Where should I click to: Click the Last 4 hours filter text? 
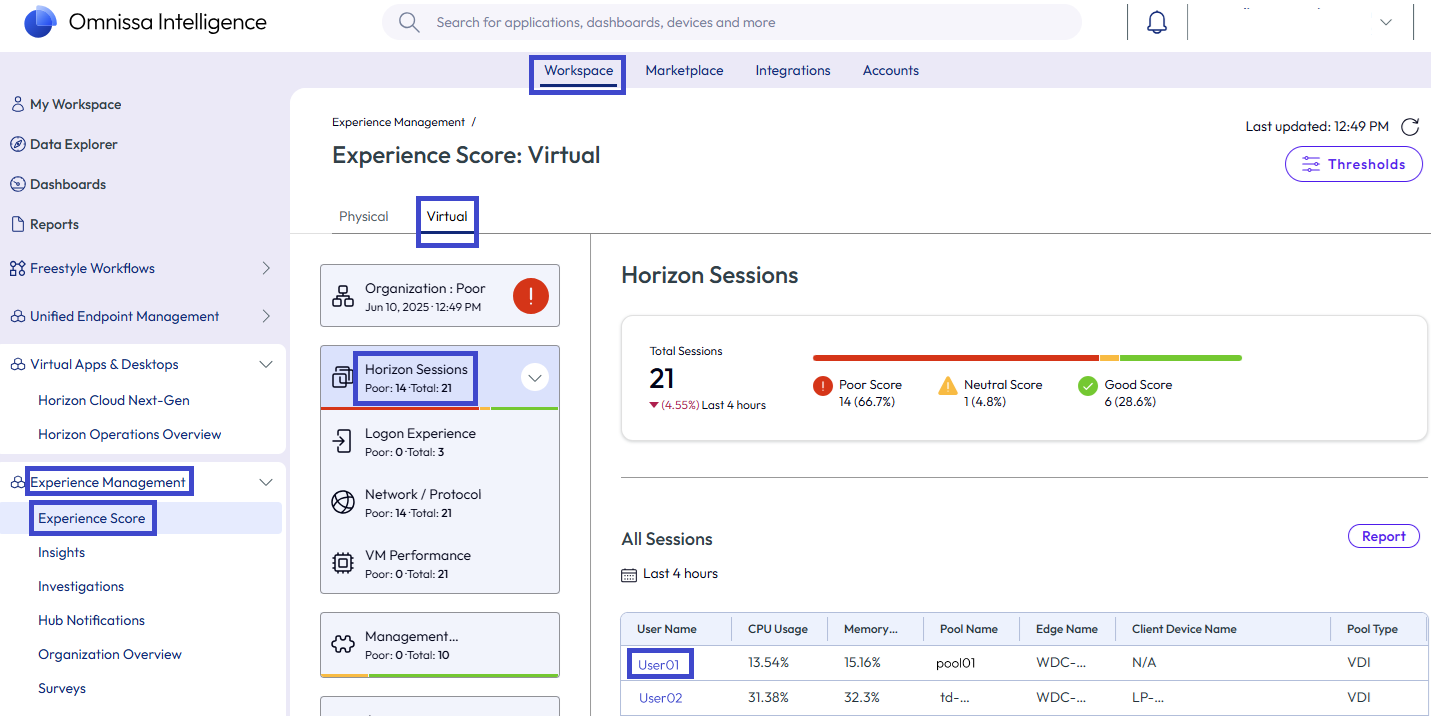pos(680,574)
